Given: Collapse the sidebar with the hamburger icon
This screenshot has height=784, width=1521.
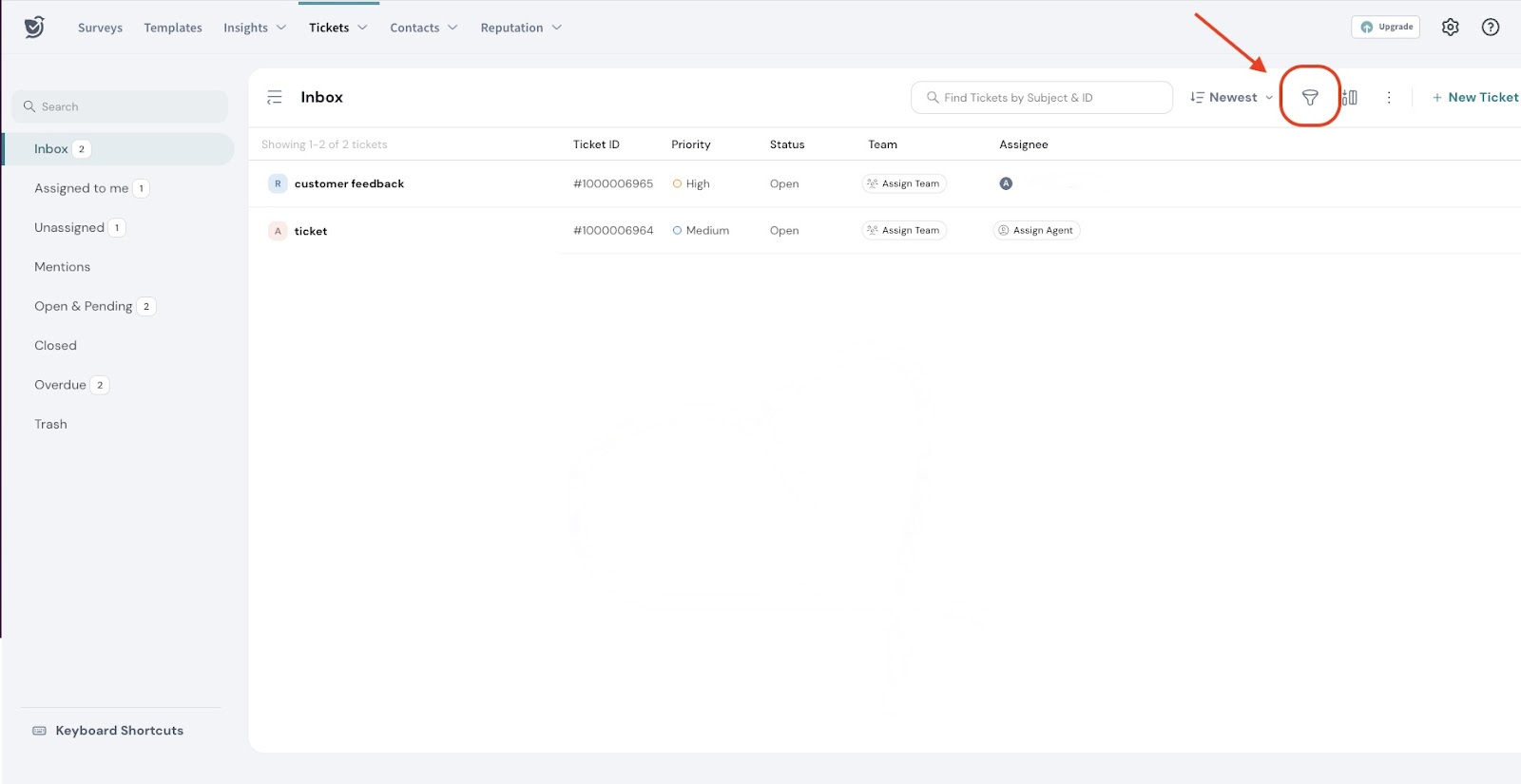Looking at the screenshot, I should (275, 97).
